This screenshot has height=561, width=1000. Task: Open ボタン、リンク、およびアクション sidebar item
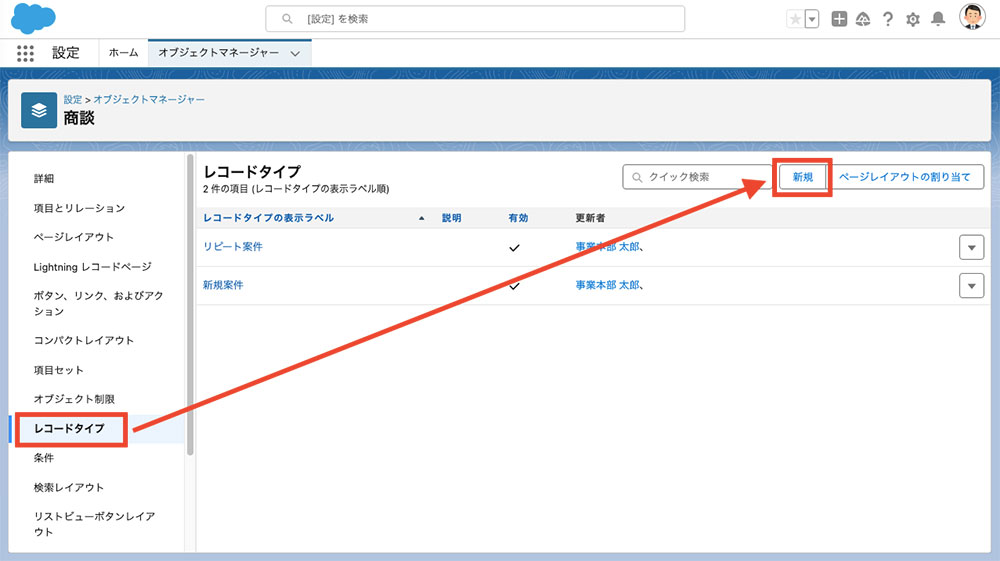click(x=98, y=303)
